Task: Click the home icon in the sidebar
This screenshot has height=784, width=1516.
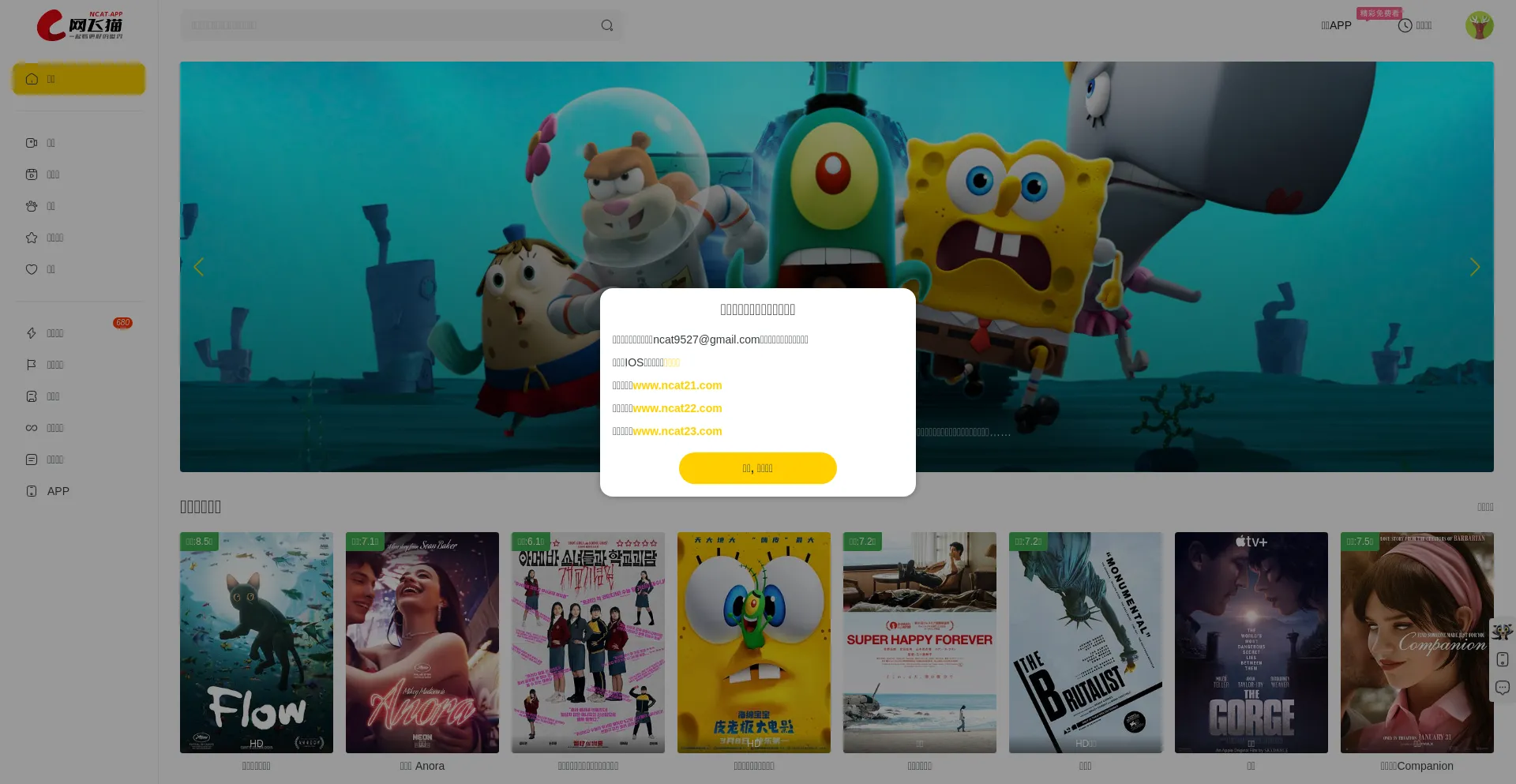Action: click(x=32, y=79)
